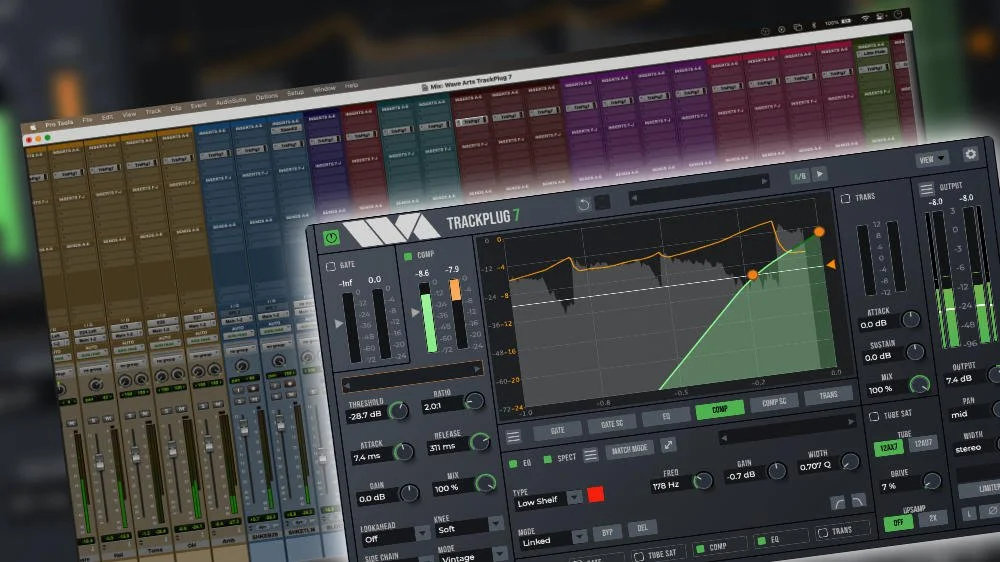The image size is (1000, 562).
Task: Switch to the Gate SC tab
Action: point(612,424)
